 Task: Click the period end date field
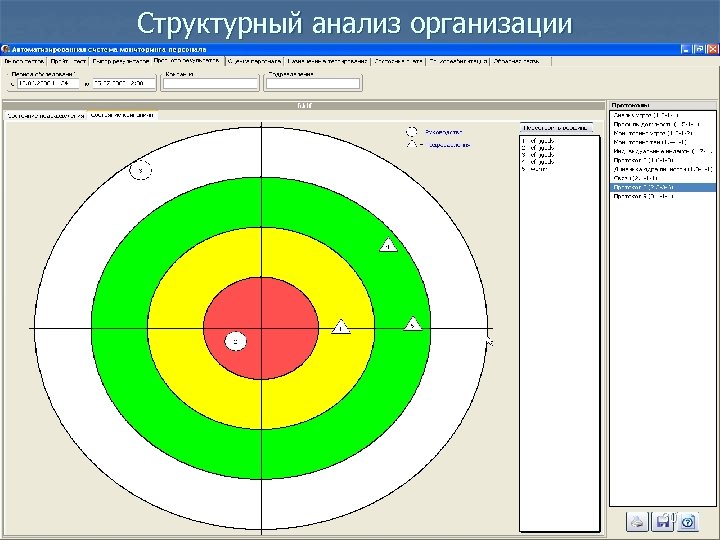pyautogui.click(x=124, y=84)
